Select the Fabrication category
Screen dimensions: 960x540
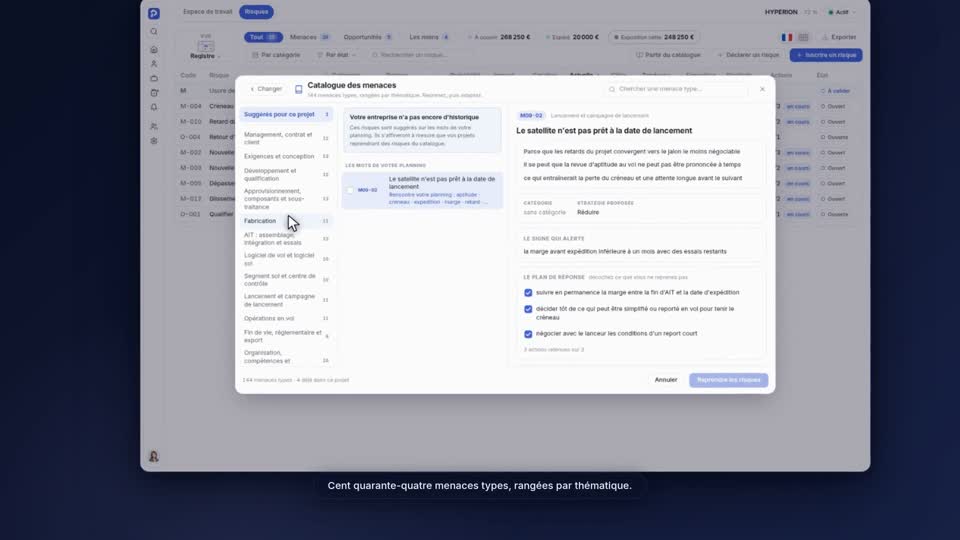(286, 221)
